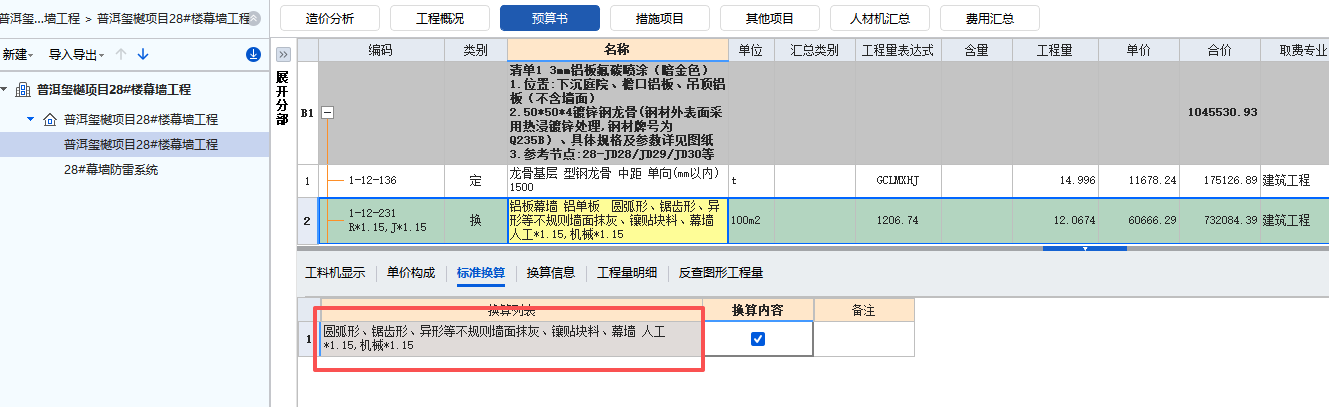1329x407 pixels.
Task: Click the name cell 龙骨基层 型钢龙骨
Action: tap(618, 181)
